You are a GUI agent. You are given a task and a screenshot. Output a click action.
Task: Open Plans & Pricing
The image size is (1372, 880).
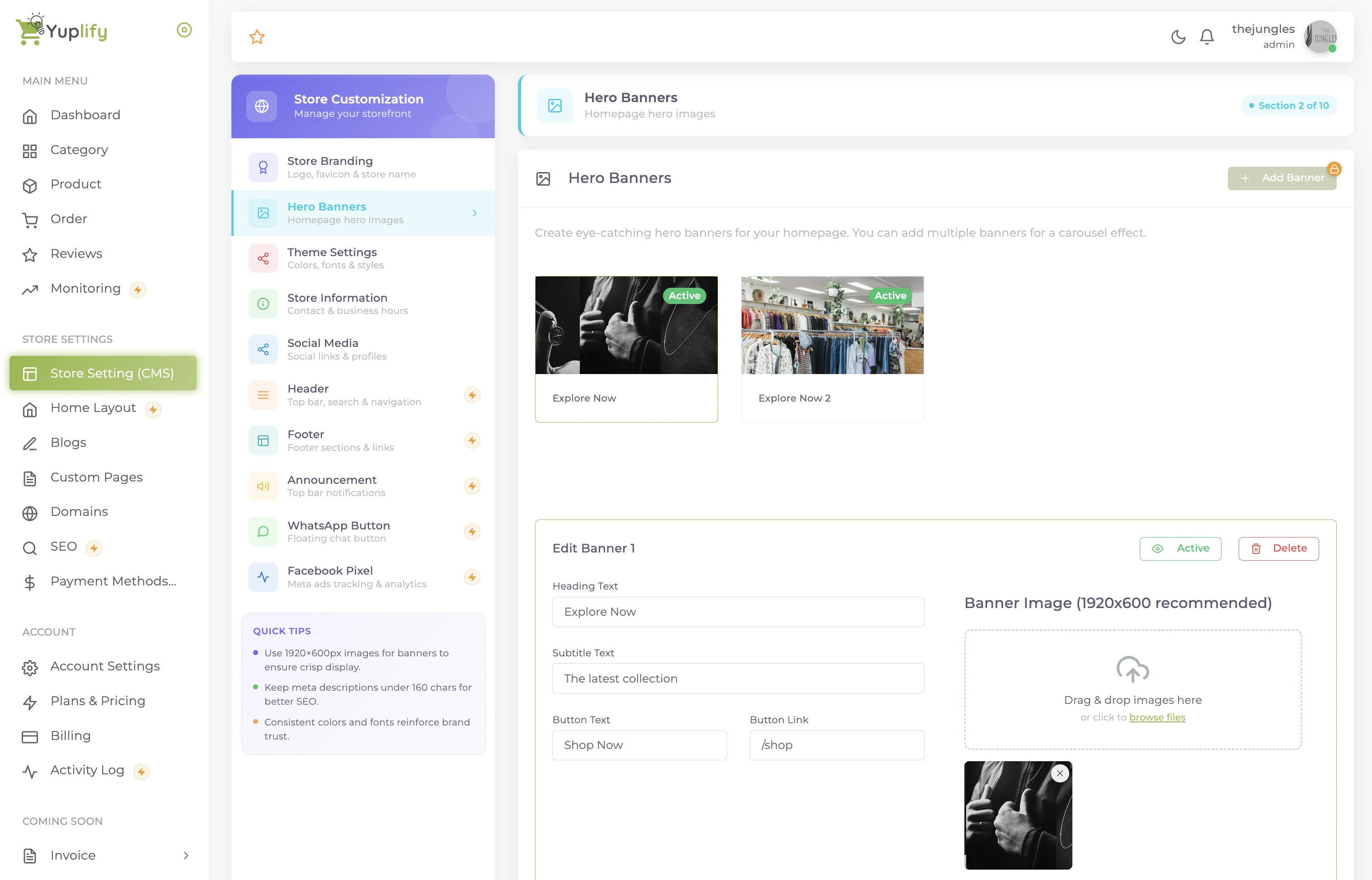[x=103, y=701]
